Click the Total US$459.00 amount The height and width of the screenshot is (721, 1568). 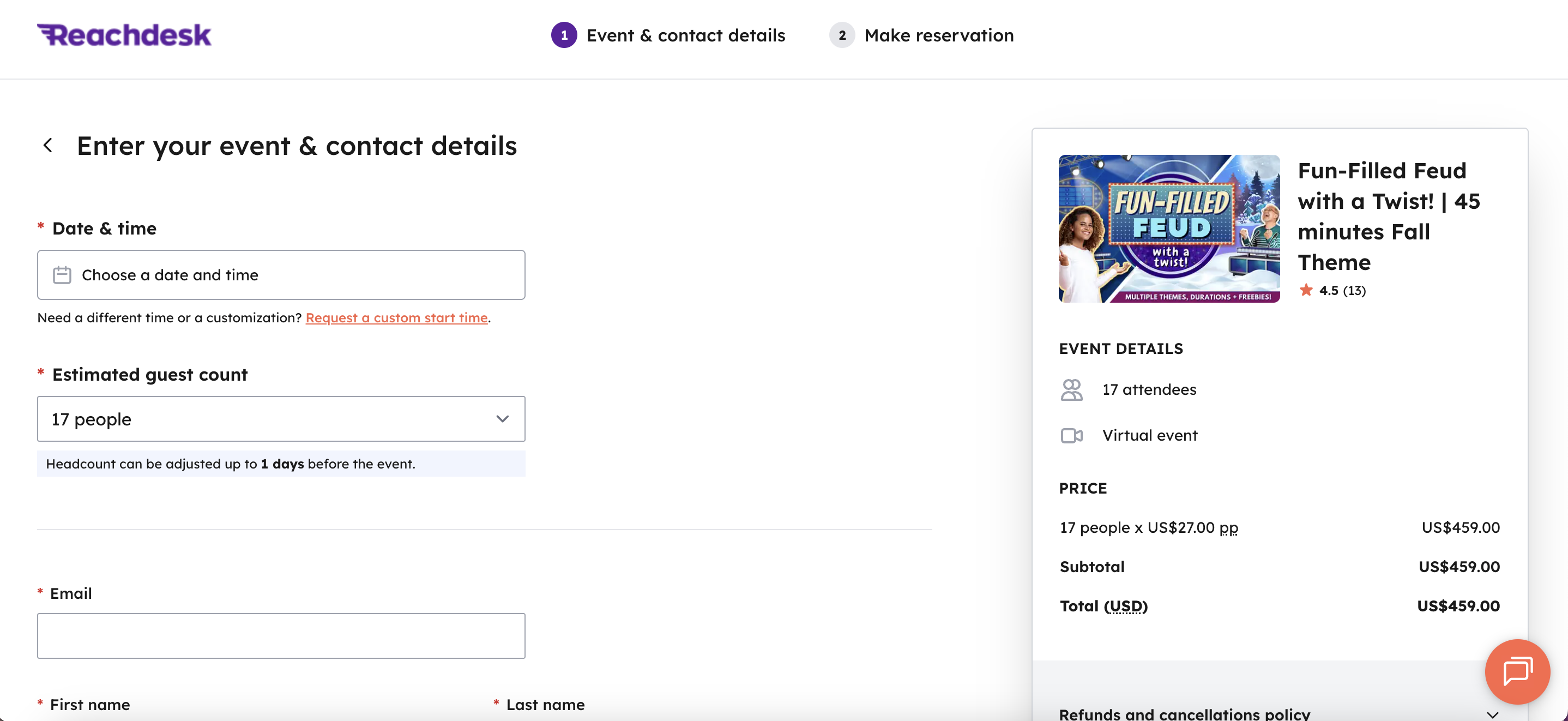pyautogui.click(x=1458, y=606)
